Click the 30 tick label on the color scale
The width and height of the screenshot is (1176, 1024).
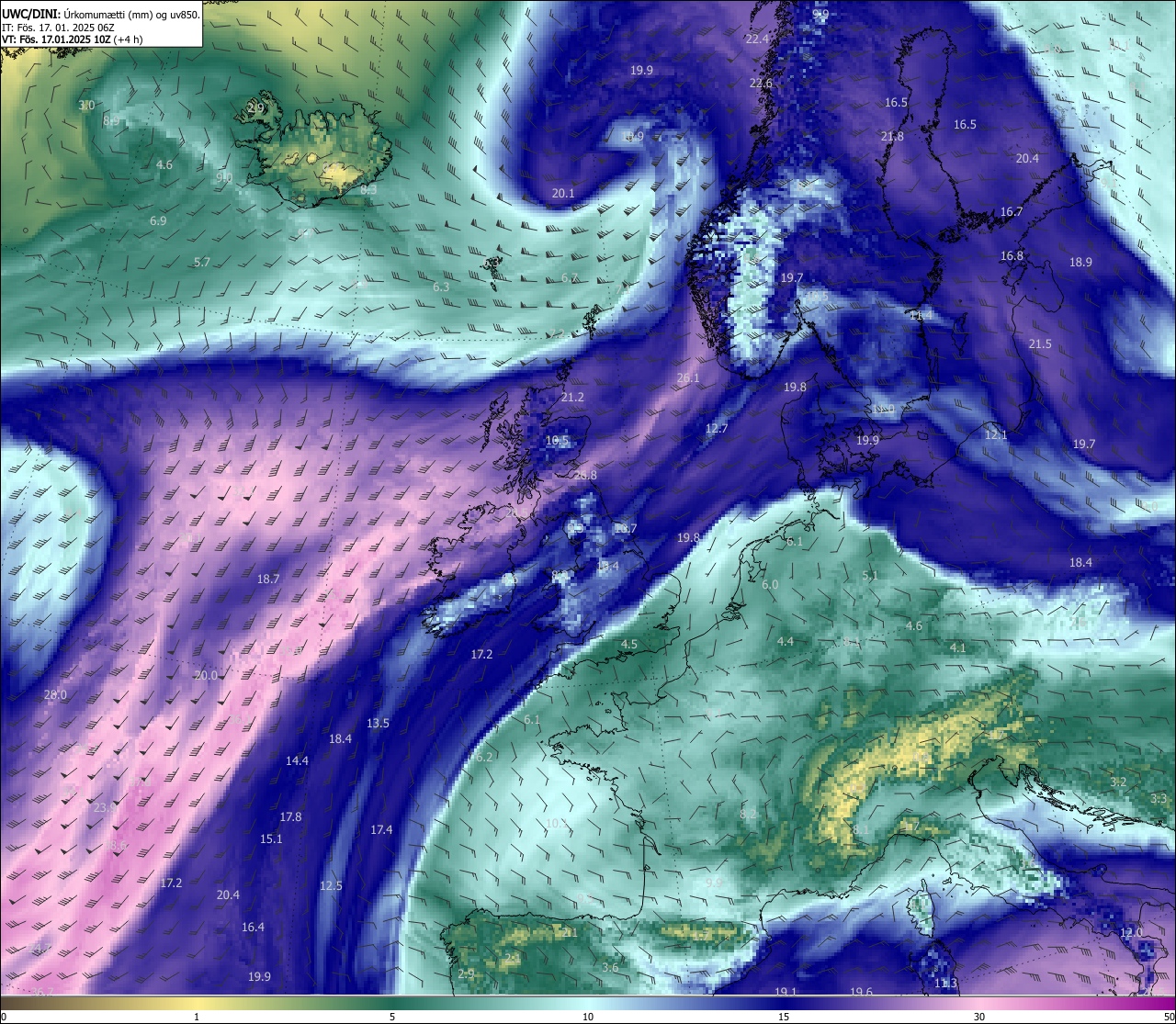tap(979, 1016)
